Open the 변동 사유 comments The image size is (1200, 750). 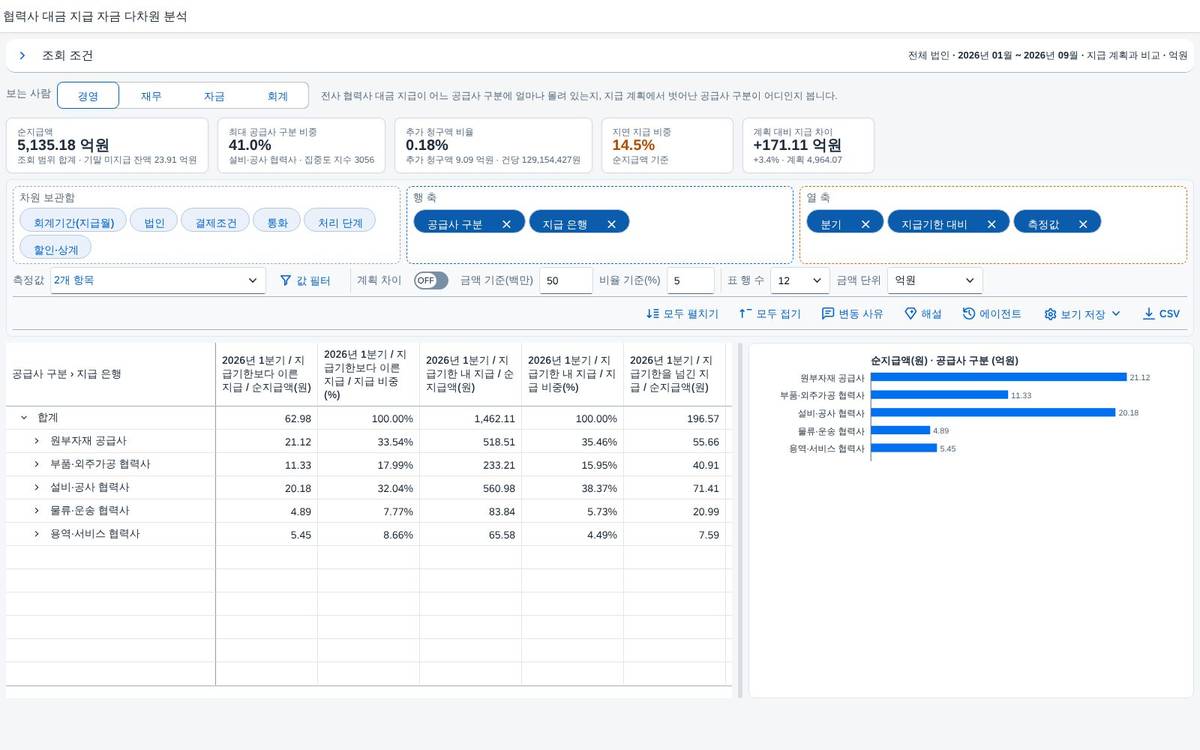[x=852, y=314]
